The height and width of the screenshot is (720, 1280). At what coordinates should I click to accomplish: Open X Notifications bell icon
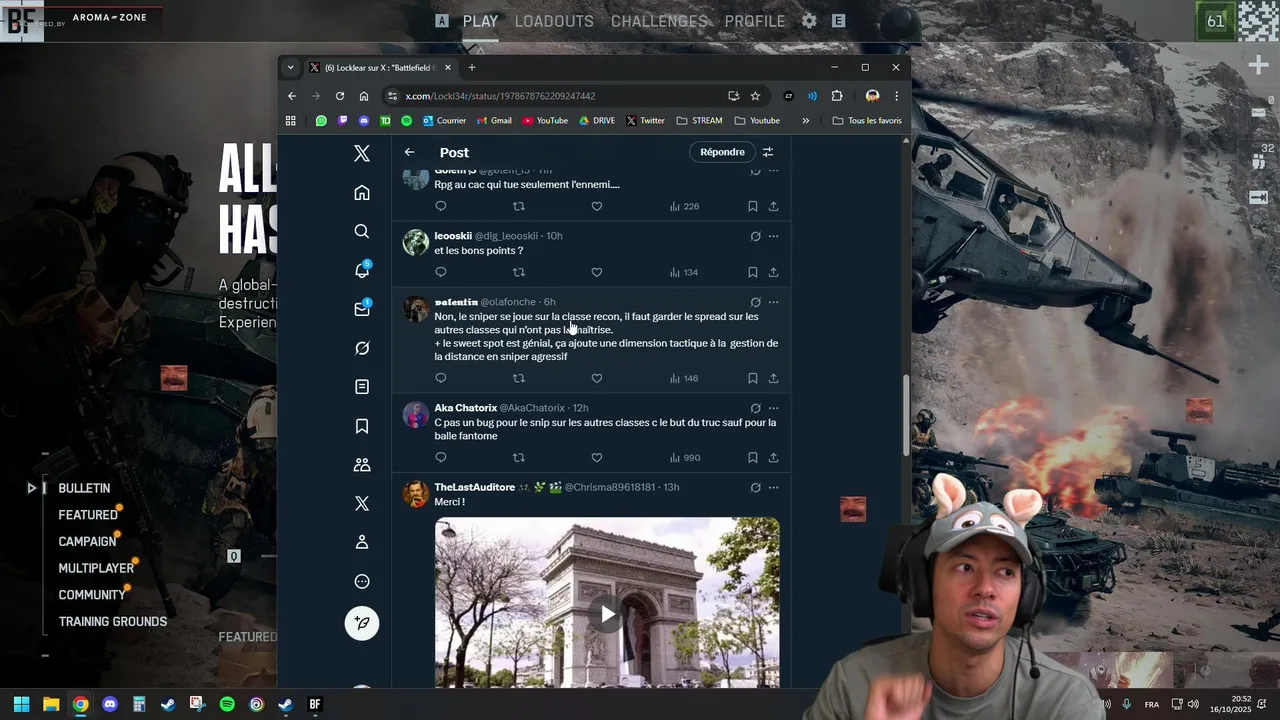[362, 270]
